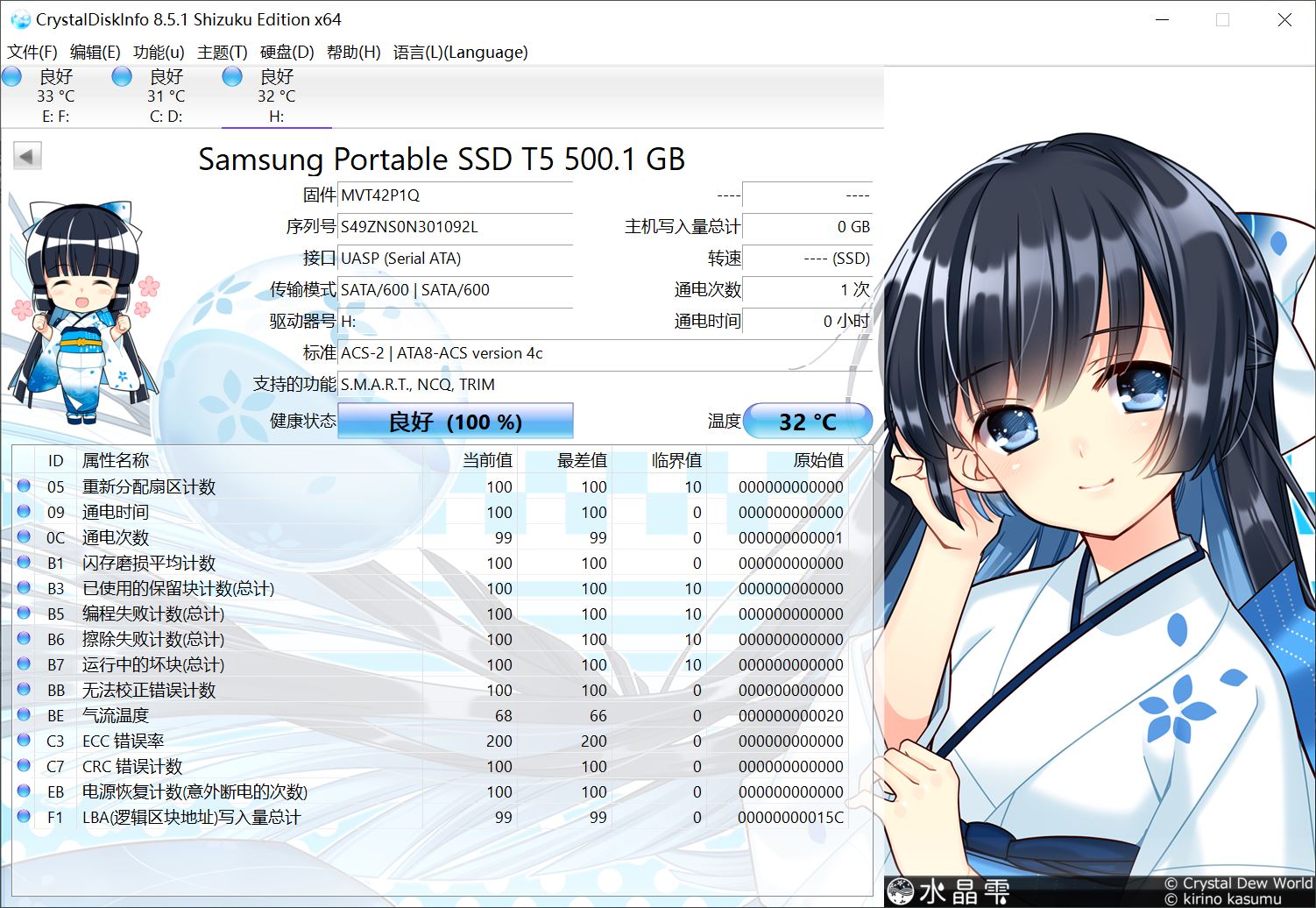Open the 主题(T) menu
Image resolution: width=1316 pixels, height=908 pixels.
[x=222, y=52]
